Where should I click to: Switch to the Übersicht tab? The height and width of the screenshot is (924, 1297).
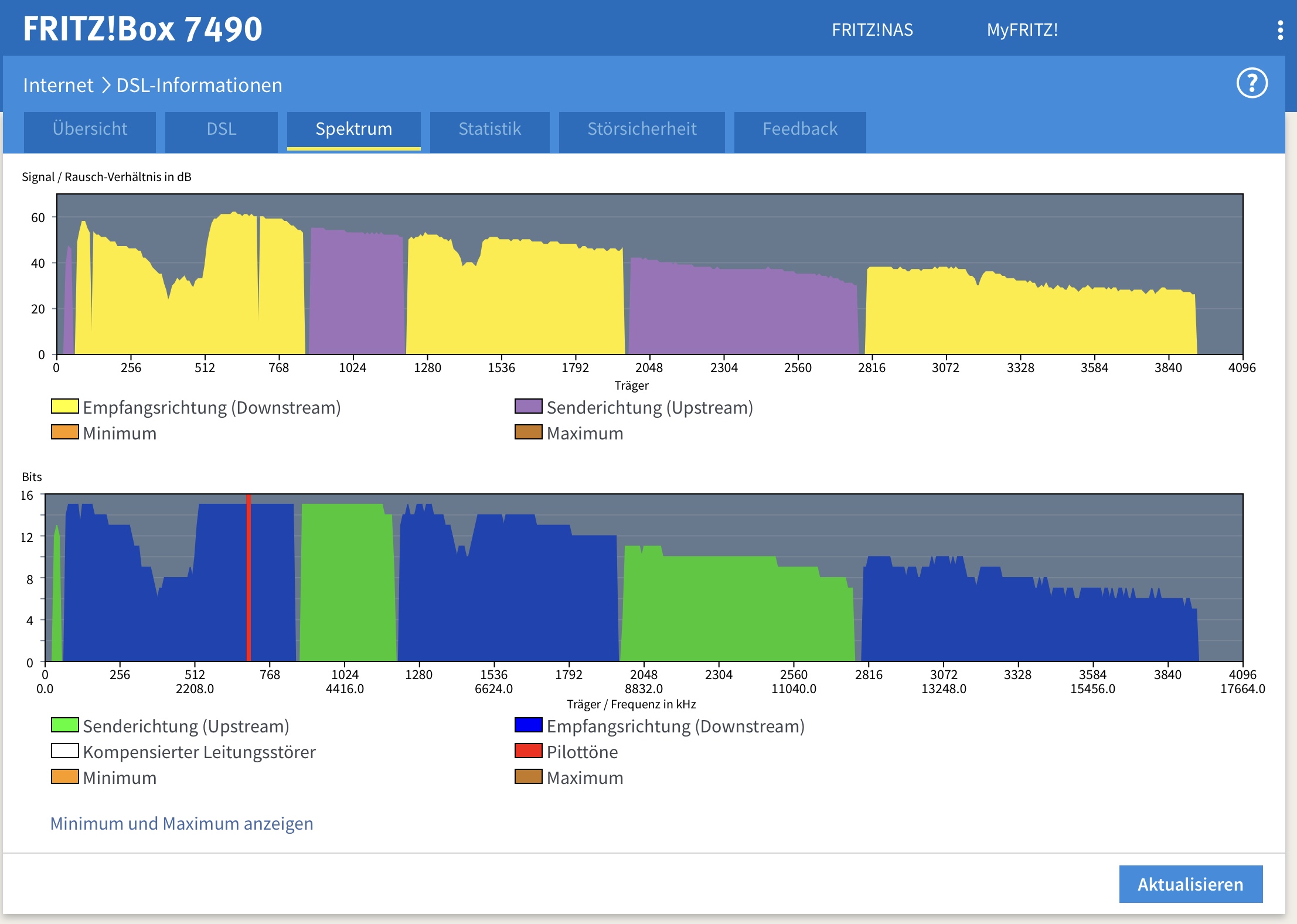[90, 129]
